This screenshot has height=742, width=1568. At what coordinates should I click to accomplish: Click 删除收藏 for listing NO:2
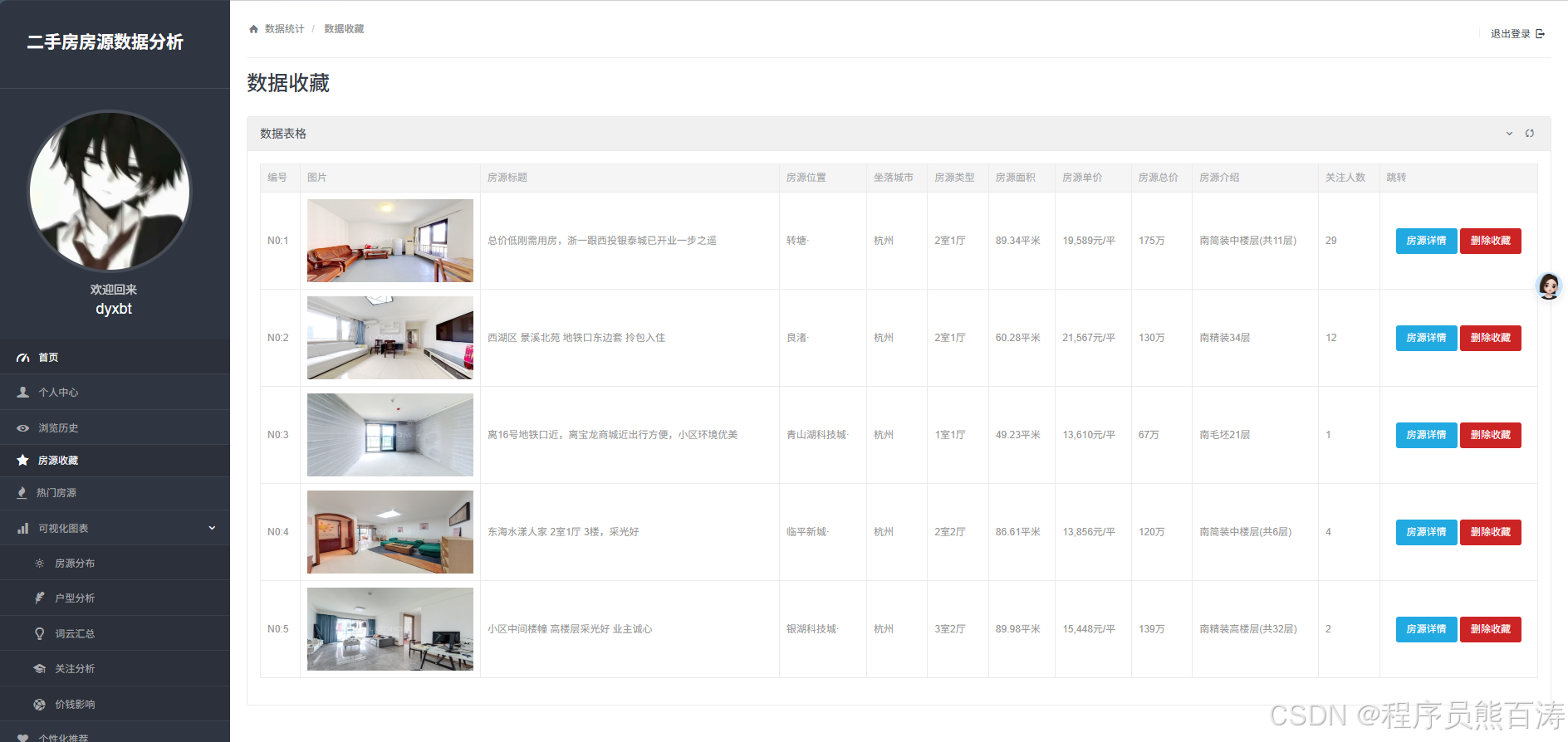pyautogui.click(x=1491, y=338)
